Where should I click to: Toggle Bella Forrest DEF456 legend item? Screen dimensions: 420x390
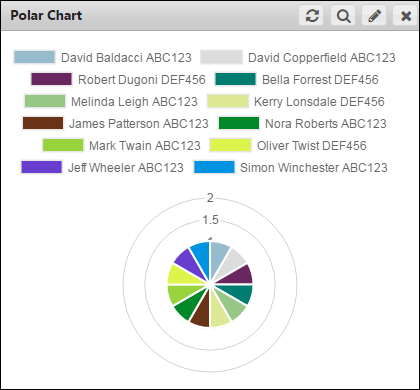[x=297, y=79]
